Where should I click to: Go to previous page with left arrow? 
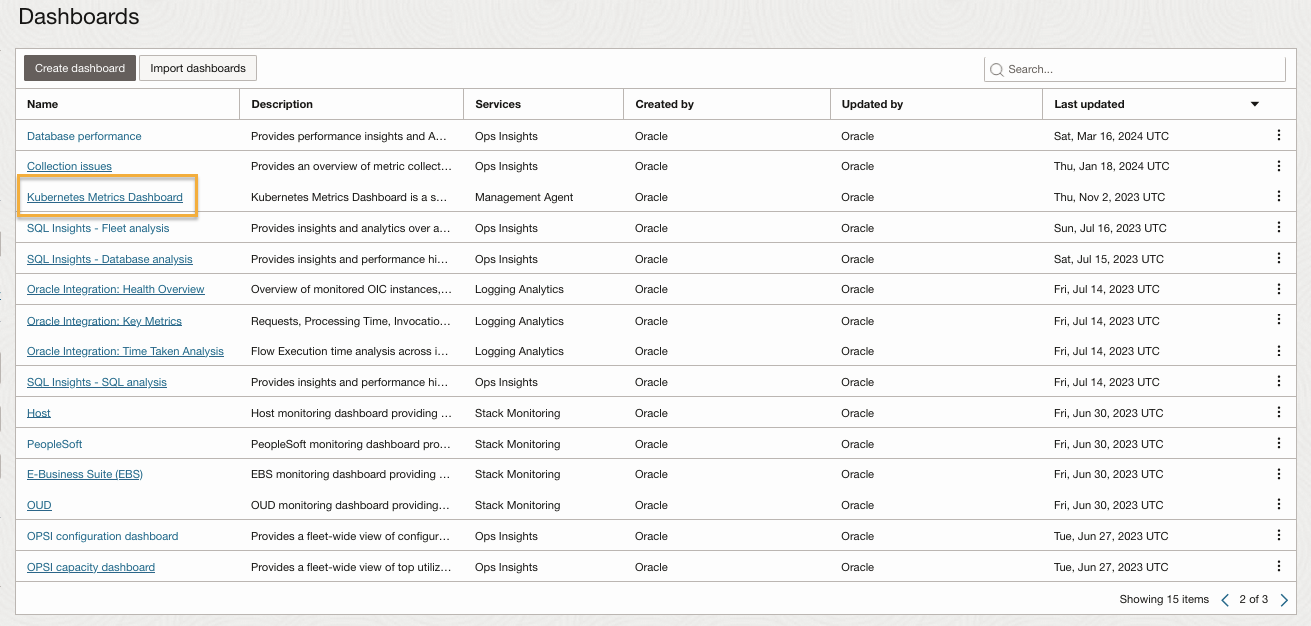[1225, 600]
